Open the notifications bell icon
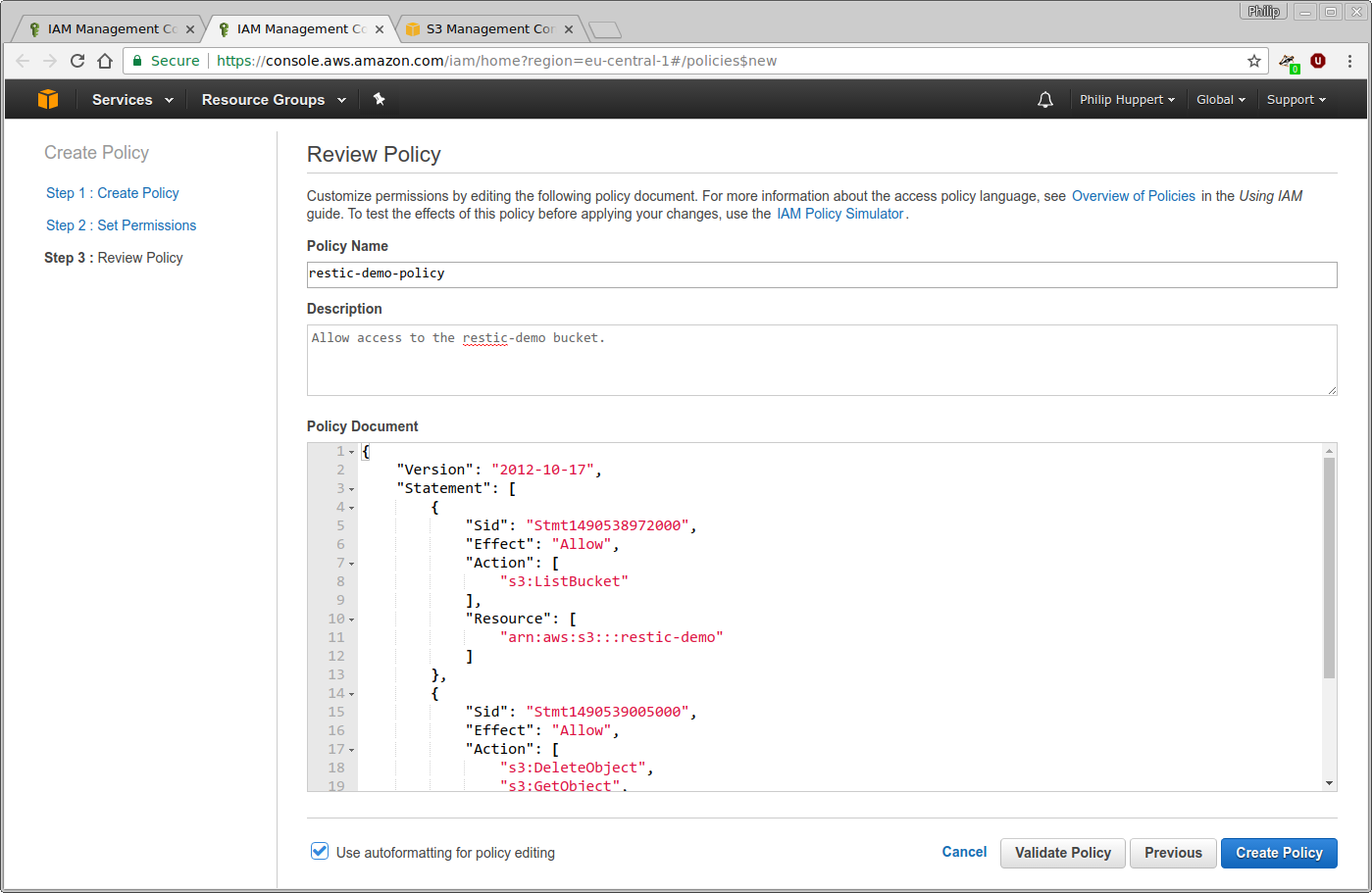 pyautogui.click(x=1045, y=99)
